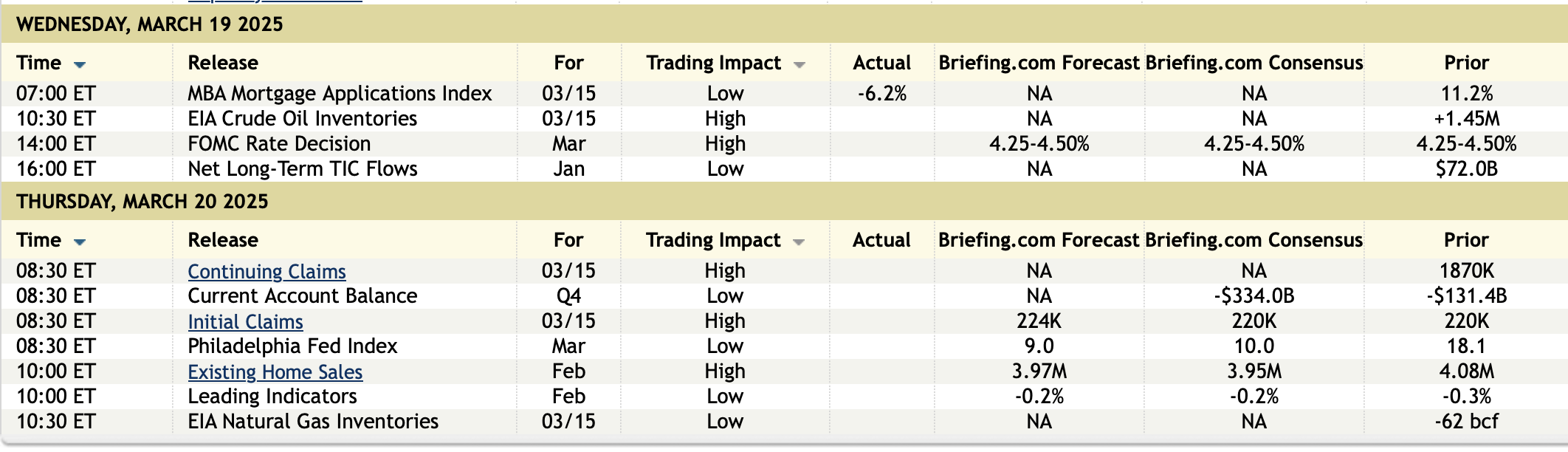Viewport: 1568px width, 452px height.
Task: Select the Leading Indicators row
Action: (272, 397)
